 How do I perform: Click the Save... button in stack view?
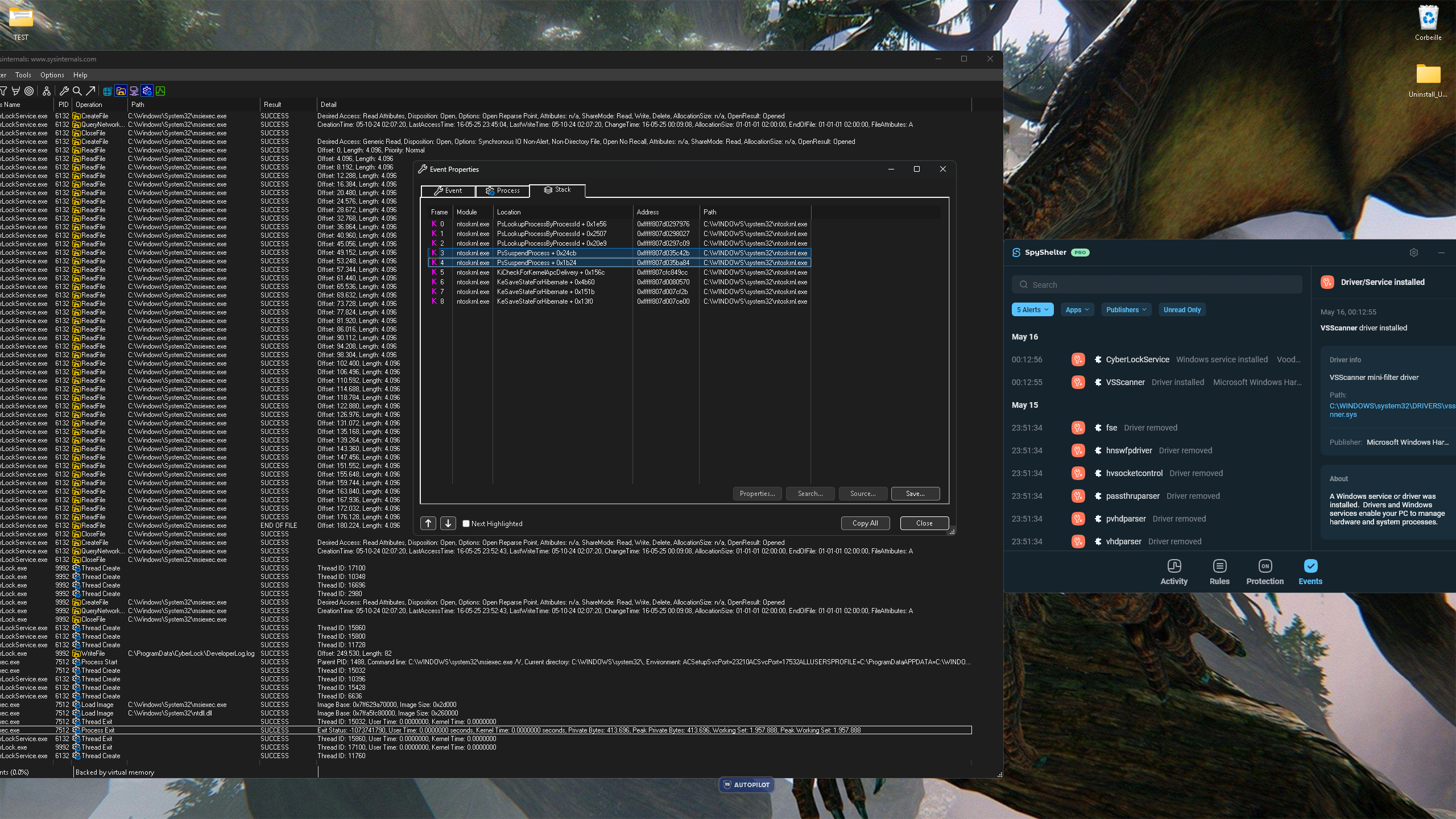click(915, 494)
